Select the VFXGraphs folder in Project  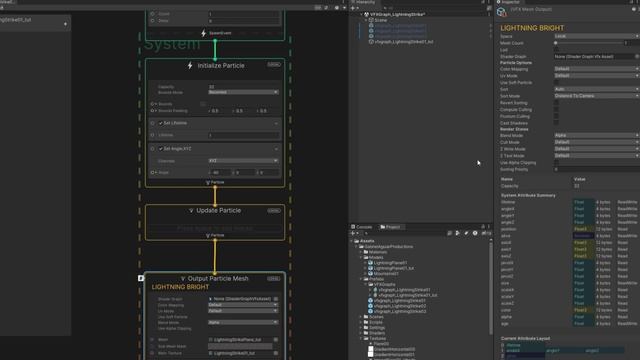(385, 284)
